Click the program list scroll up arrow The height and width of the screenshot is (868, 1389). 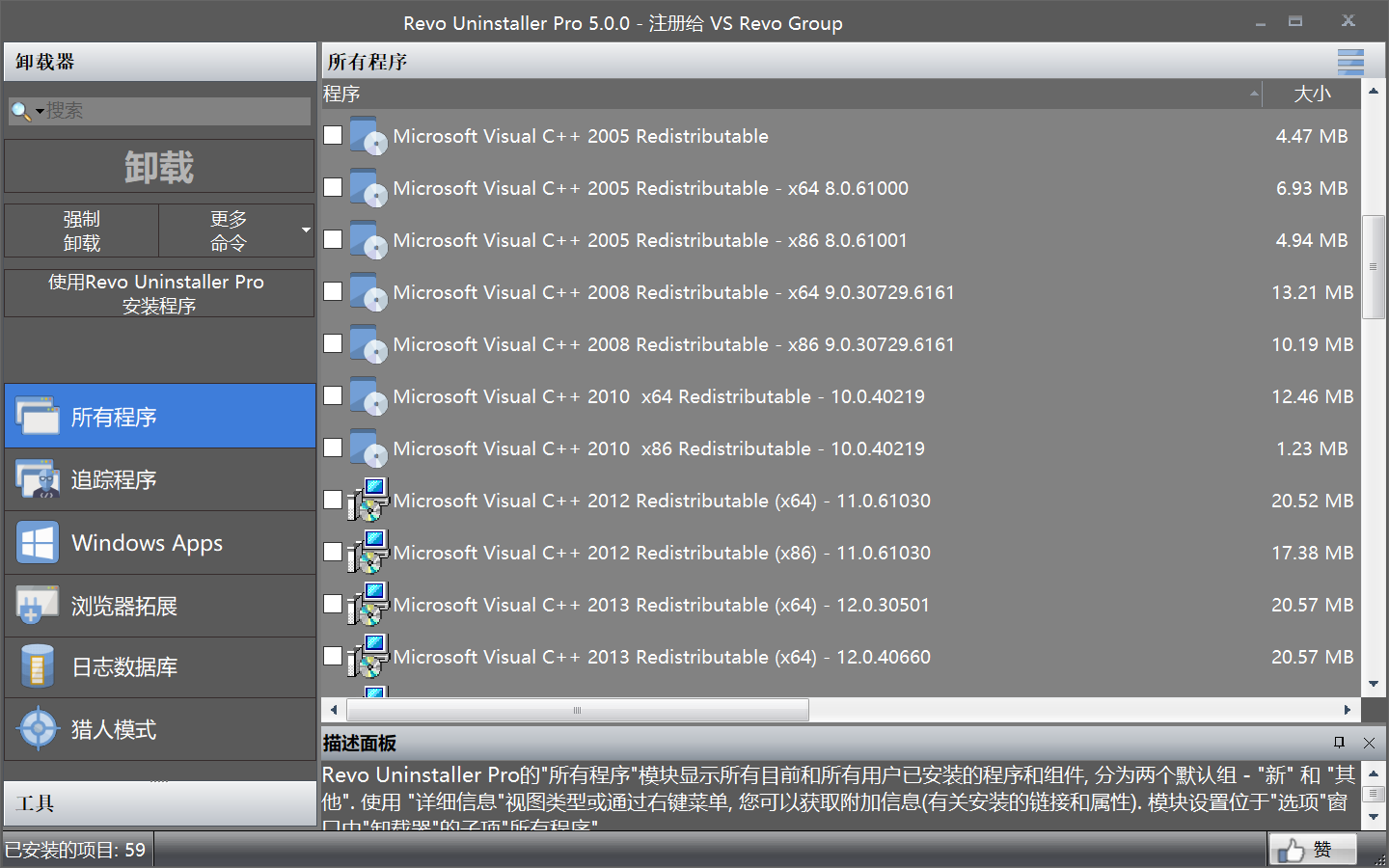1374,91
